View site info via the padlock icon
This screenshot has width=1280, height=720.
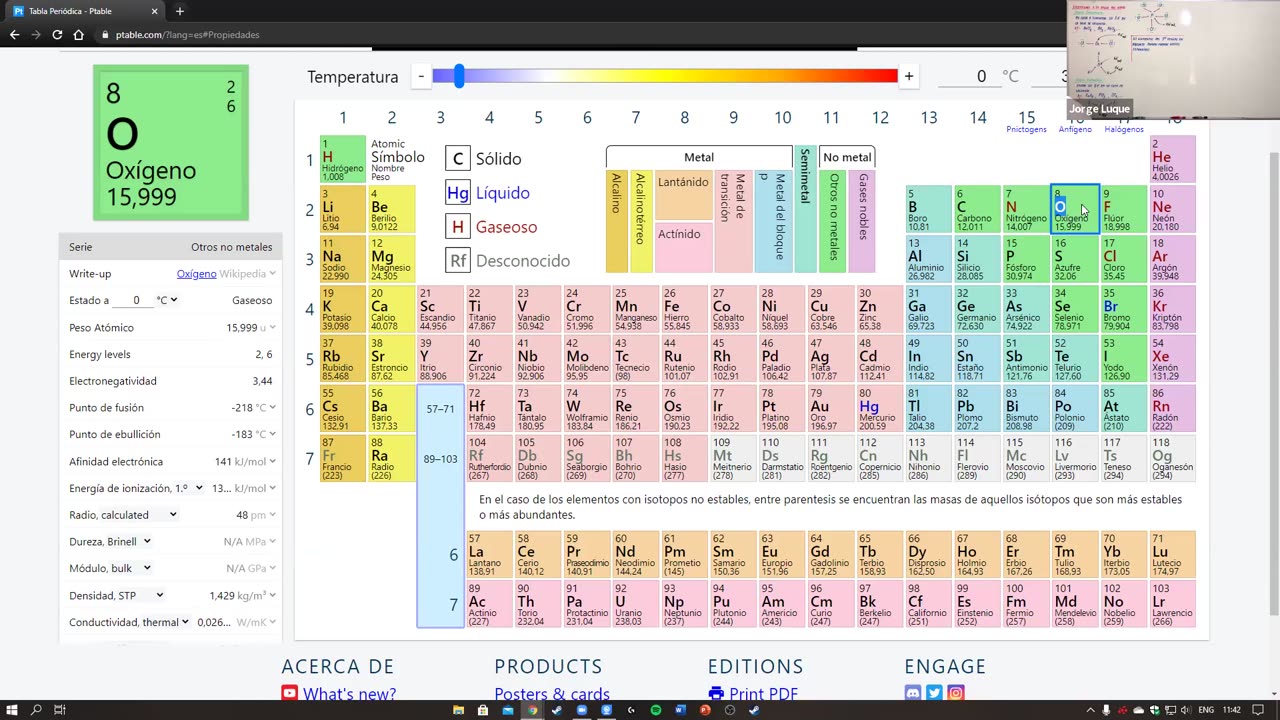tap(105, 35)
